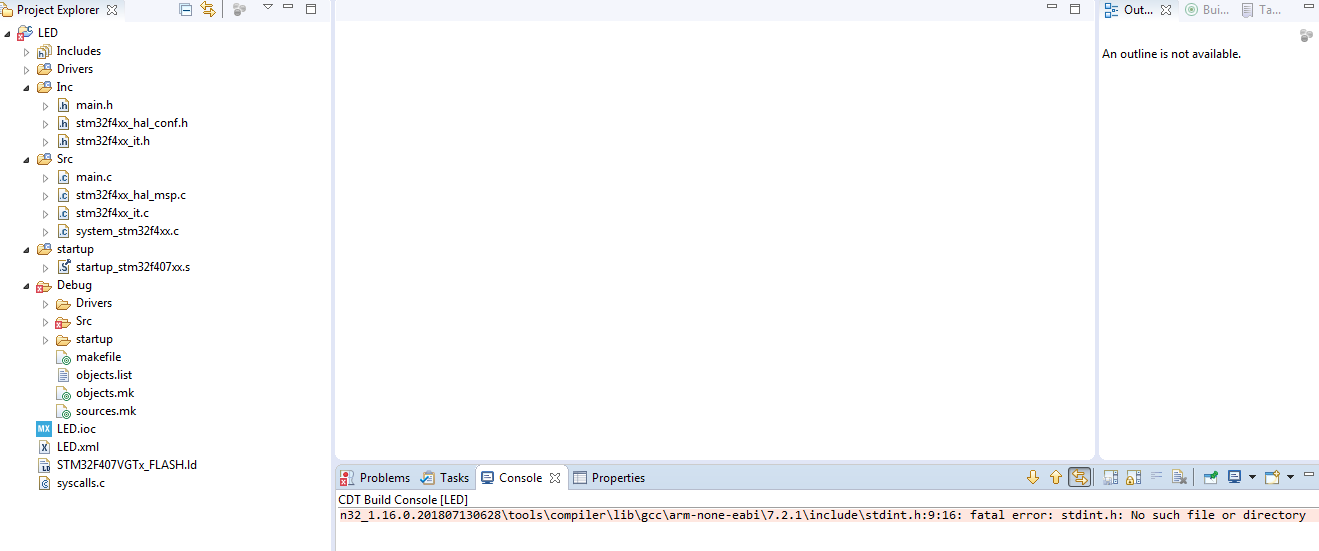Open the Build Targets tab
1319x551 pixels.
pos(1207,10)
